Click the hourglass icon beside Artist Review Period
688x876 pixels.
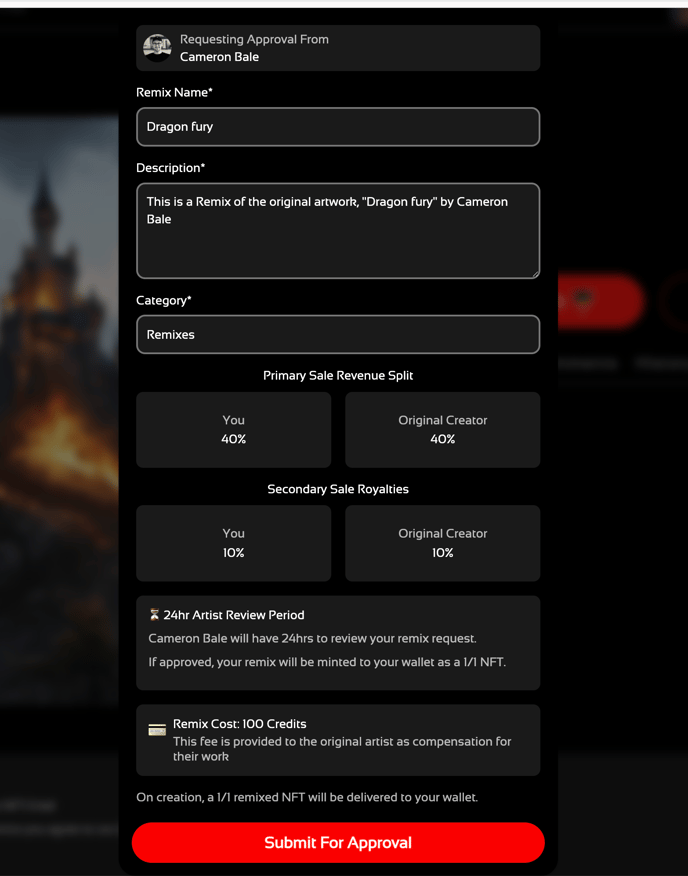(x=154, y=615)
